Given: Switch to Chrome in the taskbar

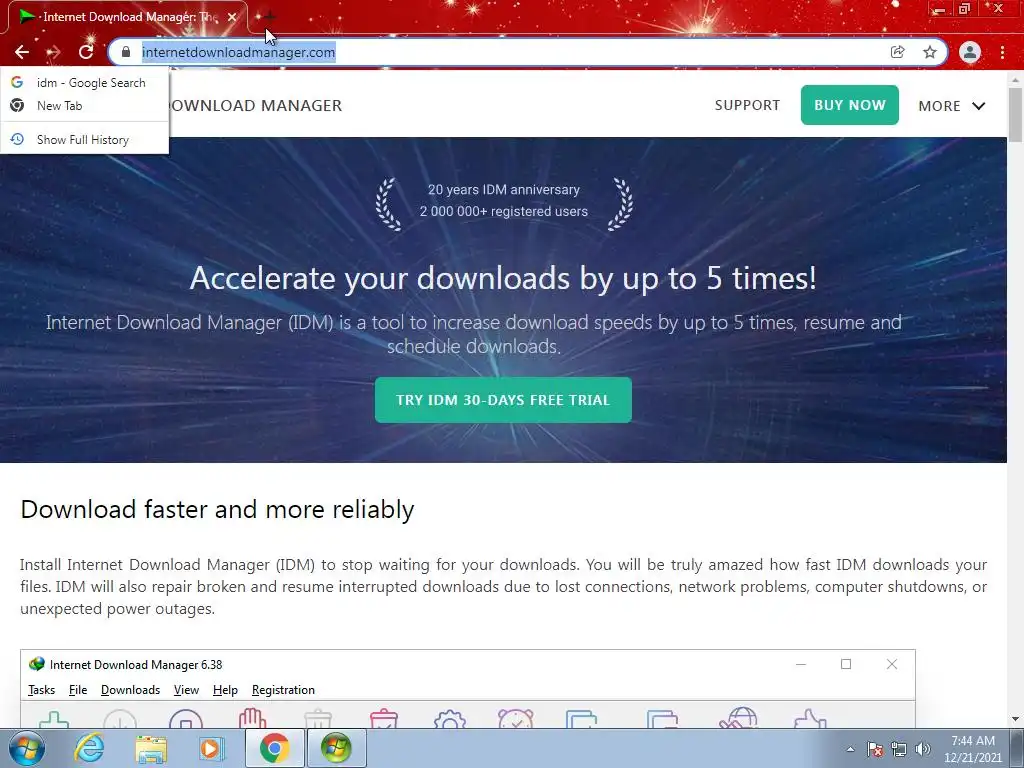Looking at the screenshot, I should point(274,748).
